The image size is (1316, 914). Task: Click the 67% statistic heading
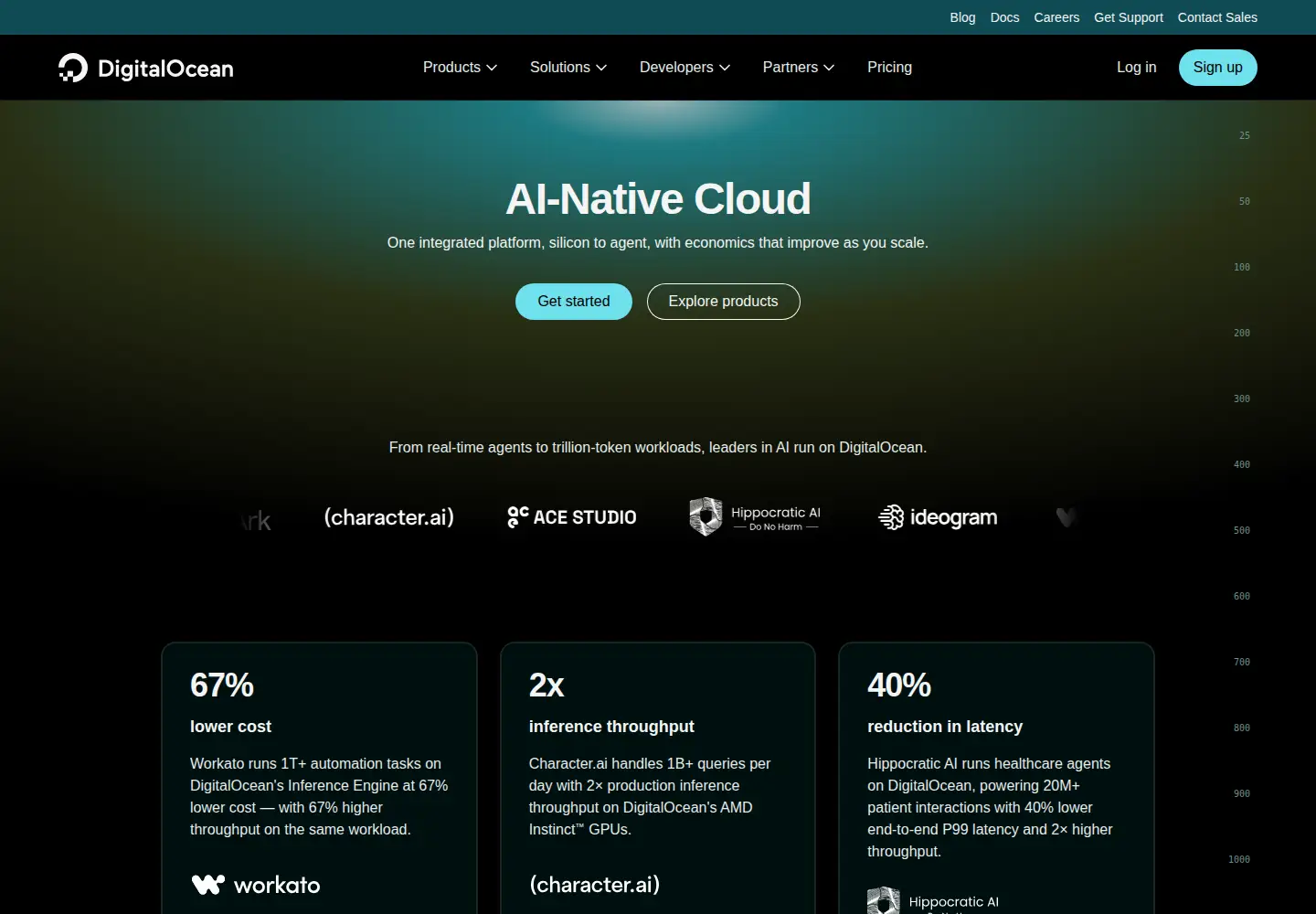tap(222, 685)
